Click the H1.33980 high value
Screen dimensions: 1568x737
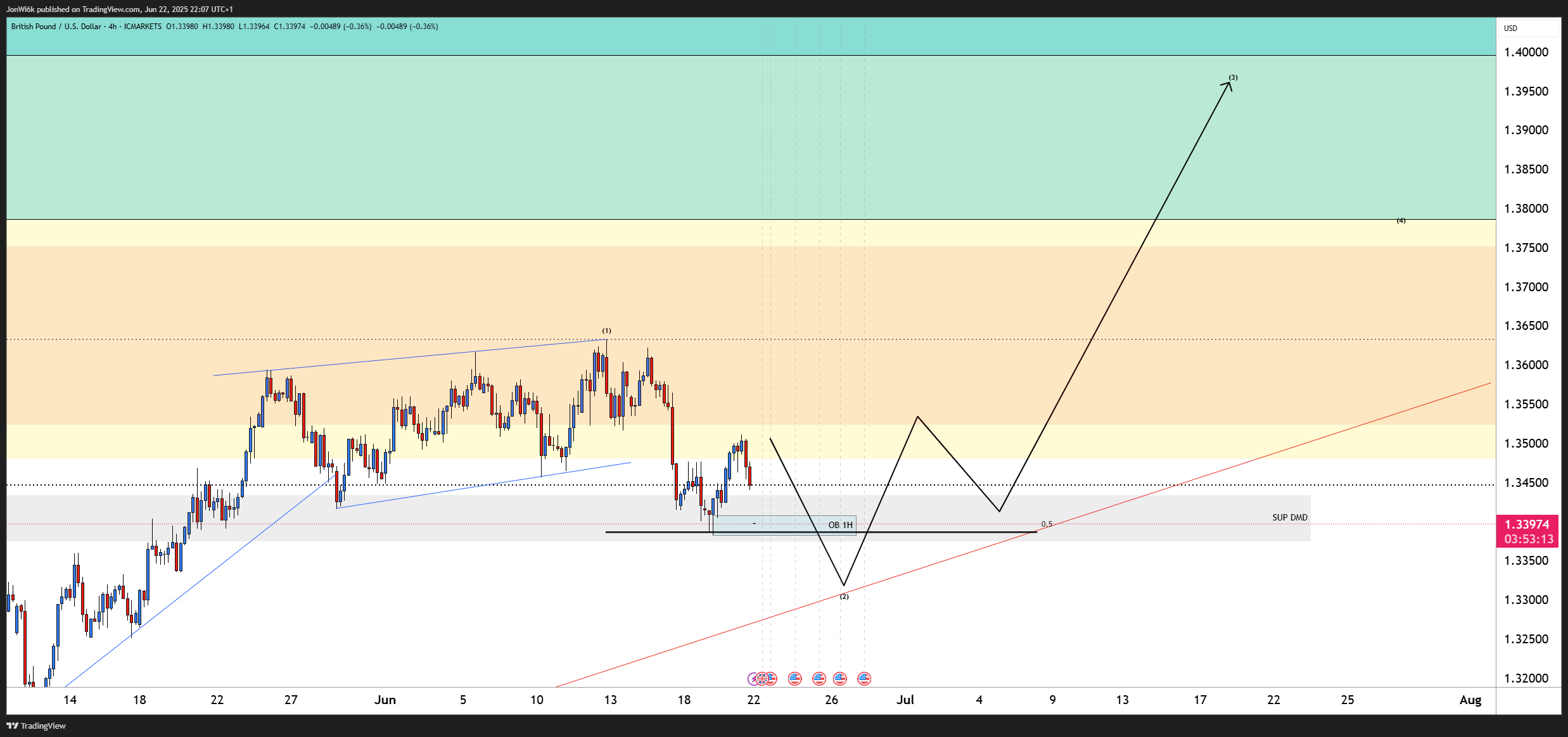pos(218,27)
